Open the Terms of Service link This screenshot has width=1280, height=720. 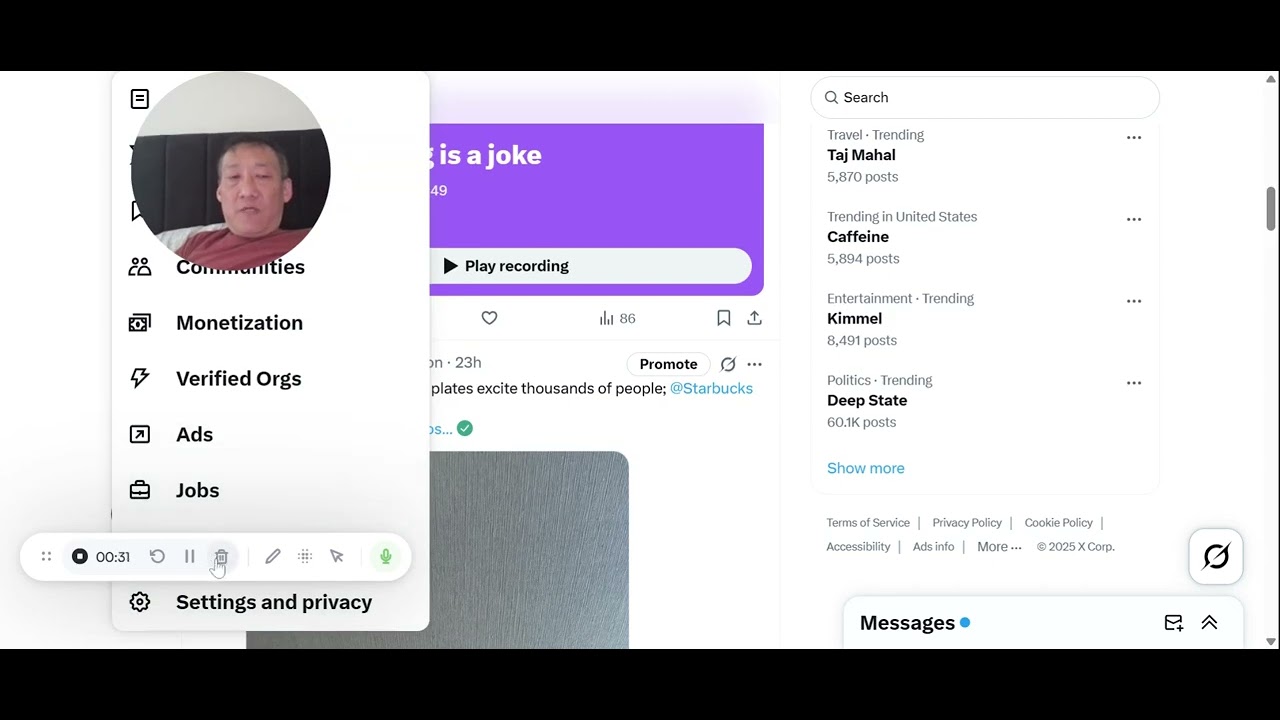click(868, 523)
